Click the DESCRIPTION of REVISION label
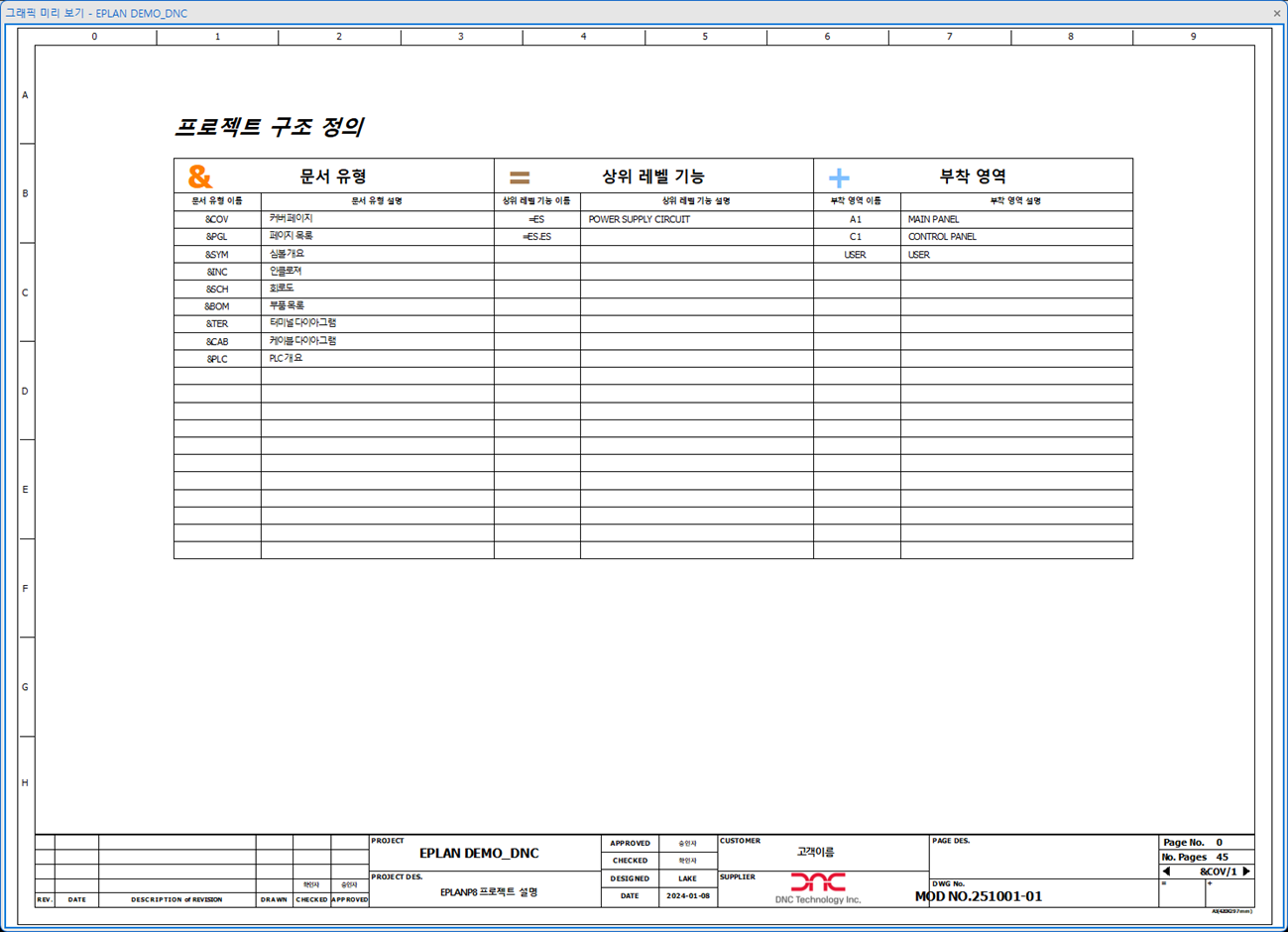 pyautogui.click(x=176, y=900)
